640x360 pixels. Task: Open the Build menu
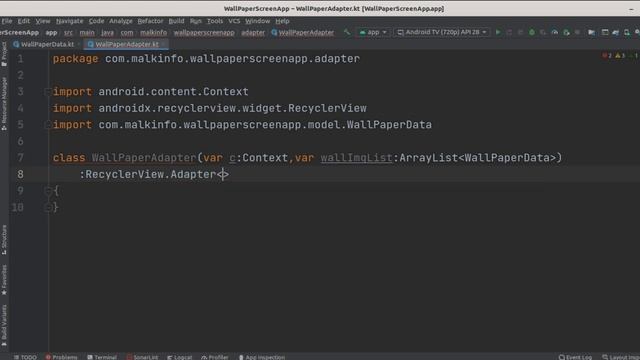click(x=176, y=21)
